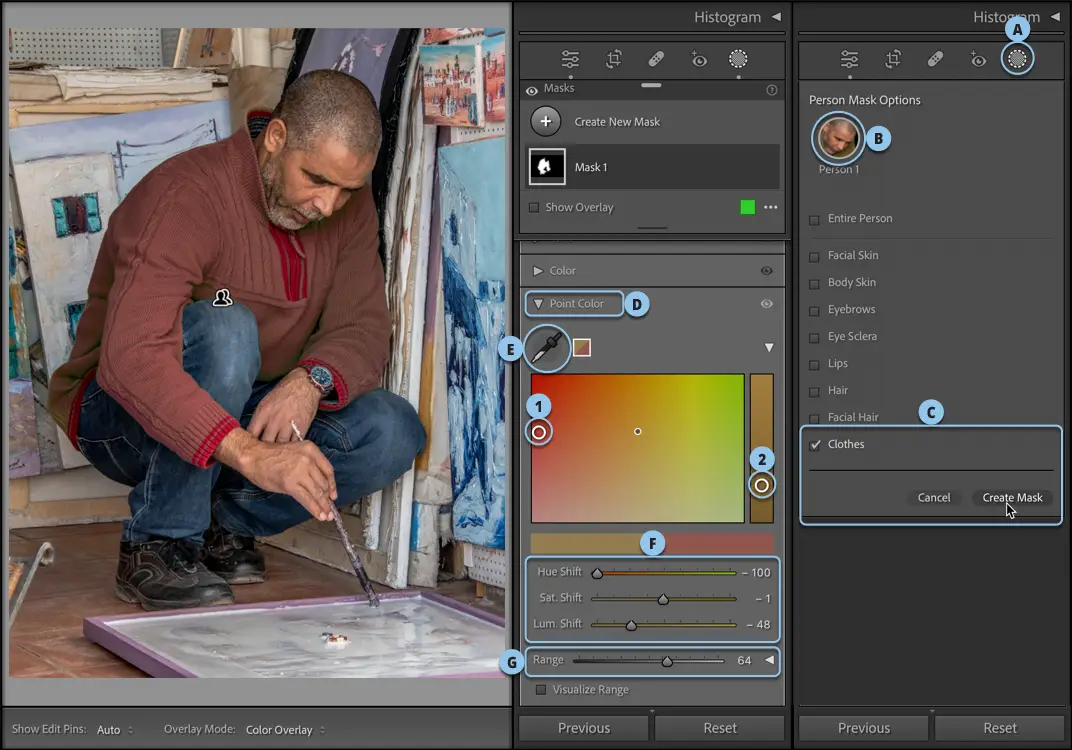The height and width of the screenshot is (750, 1072).
Task: Uncheck the Clothes checkbox
Action: click(x=815, y=445)
